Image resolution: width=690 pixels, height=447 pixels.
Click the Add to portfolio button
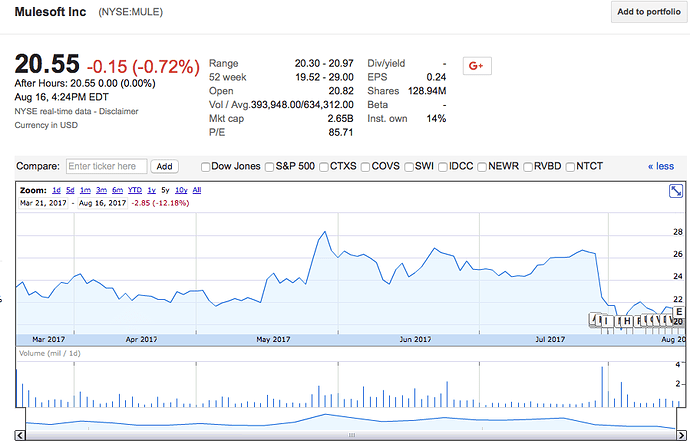point(649,12)
